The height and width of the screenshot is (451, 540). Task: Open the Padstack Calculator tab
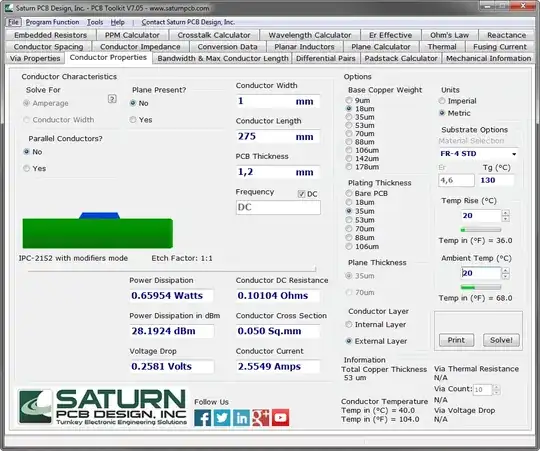pyautogui.click(x=401, y=58)
